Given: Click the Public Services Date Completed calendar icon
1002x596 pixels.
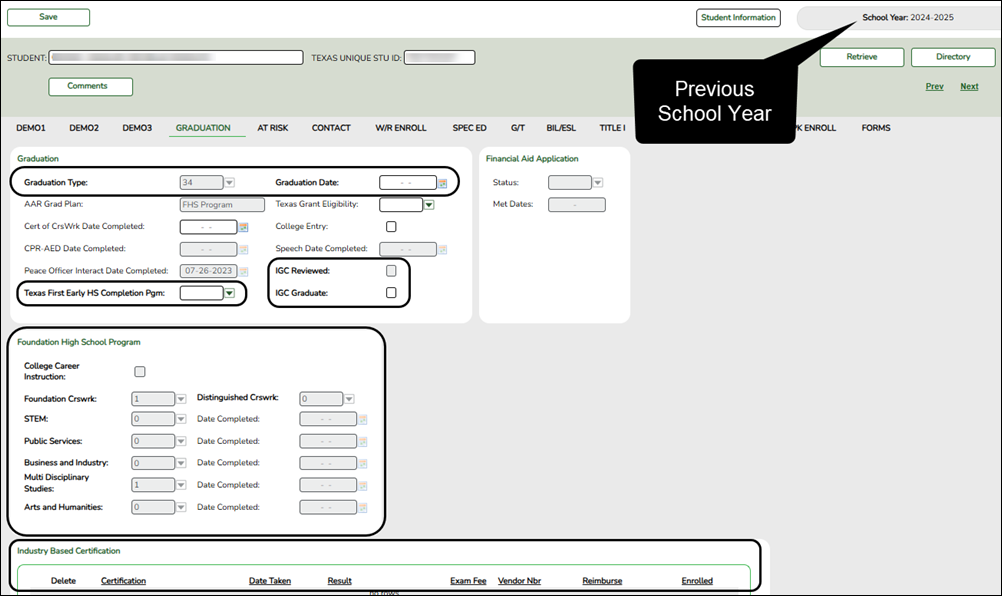Looking at the screenshot, I should pos(363,441).
